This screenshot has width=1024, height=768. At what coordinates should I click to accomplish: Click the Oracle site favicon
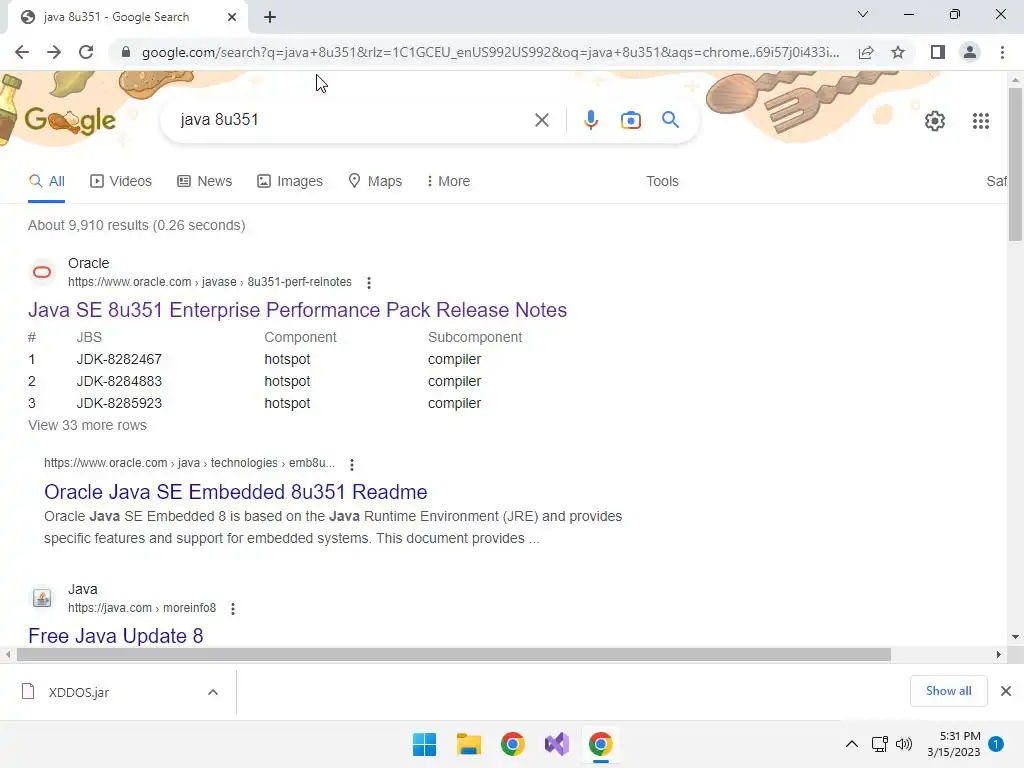point(42,272)
